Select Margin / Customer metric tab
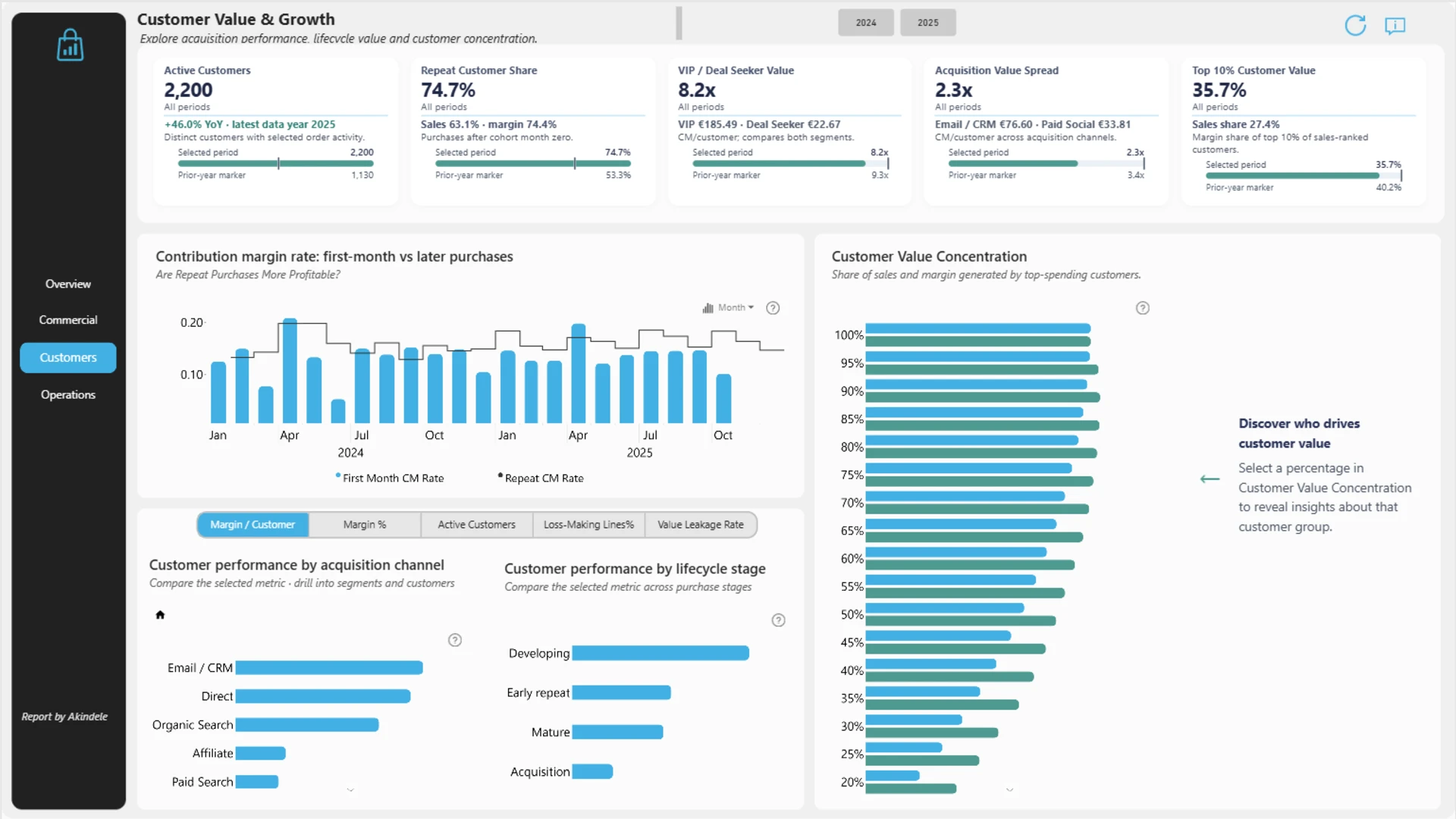 point(253,525)
